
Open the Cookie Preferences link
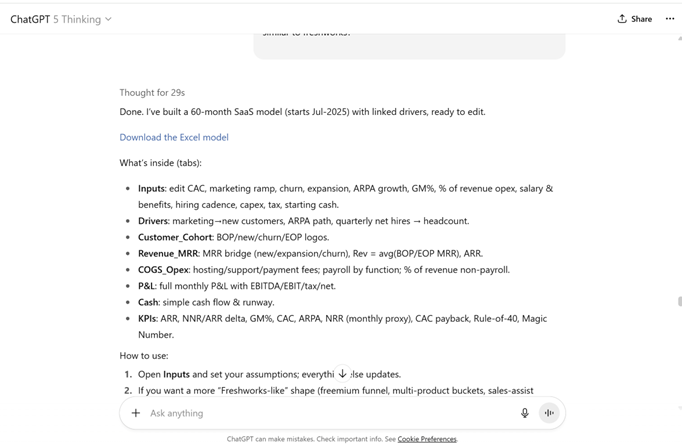click(427, 439)
